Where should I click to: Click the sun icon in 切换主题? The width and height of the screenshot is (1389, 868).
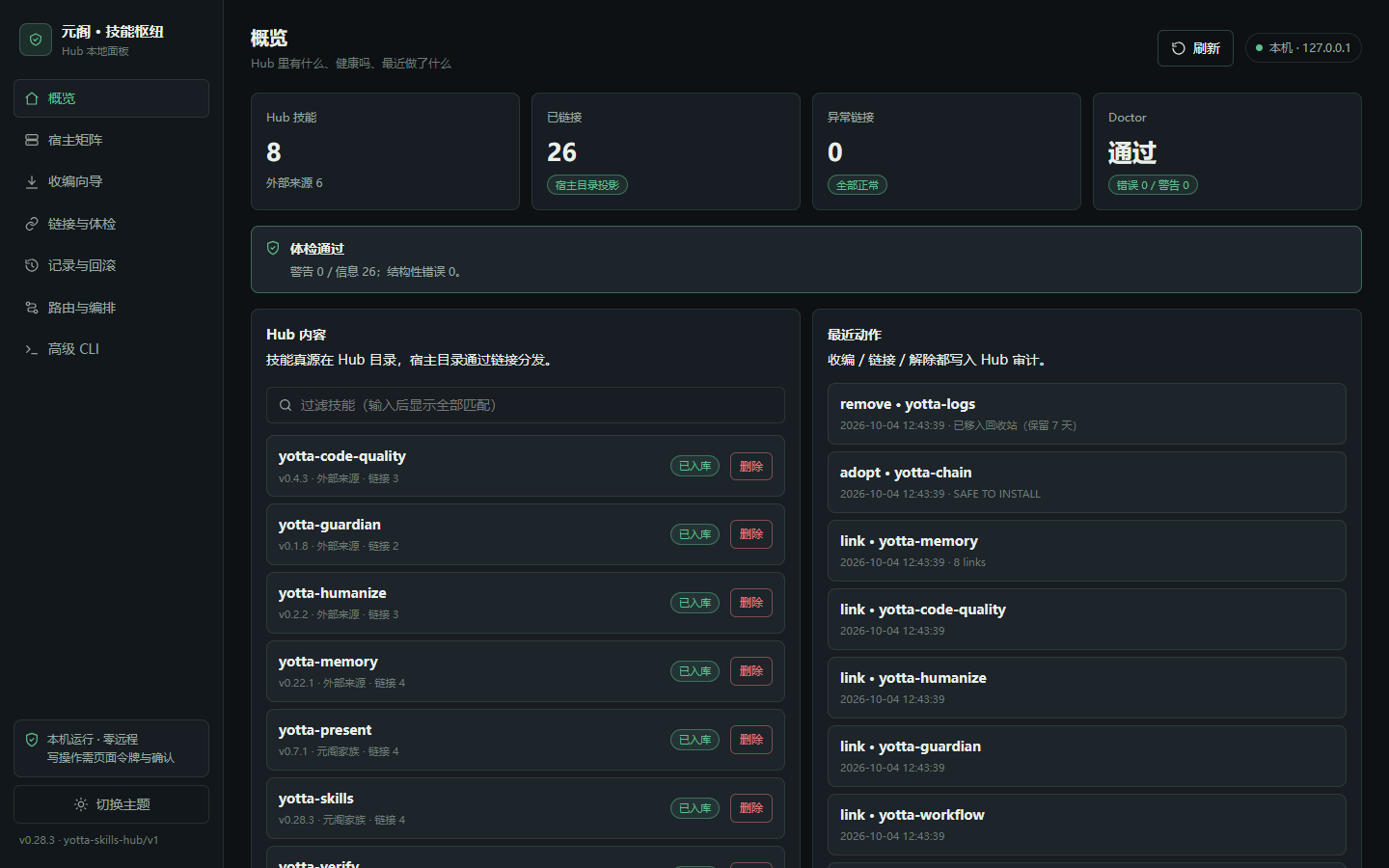81,804
